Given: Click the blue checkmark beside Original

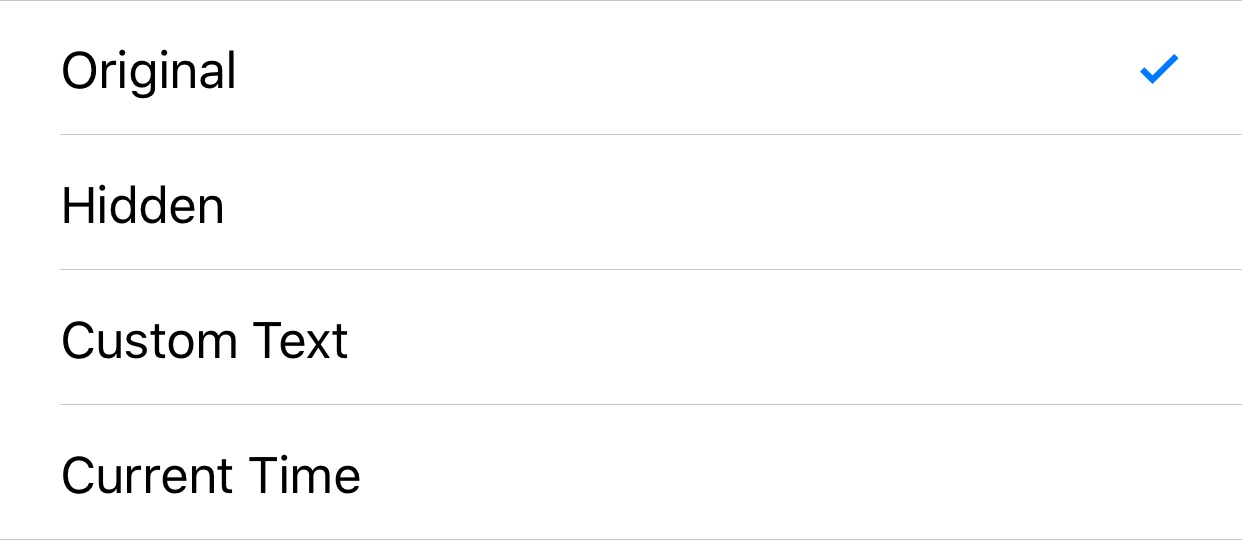Looking at the screenshot, I should (1159, 69).
